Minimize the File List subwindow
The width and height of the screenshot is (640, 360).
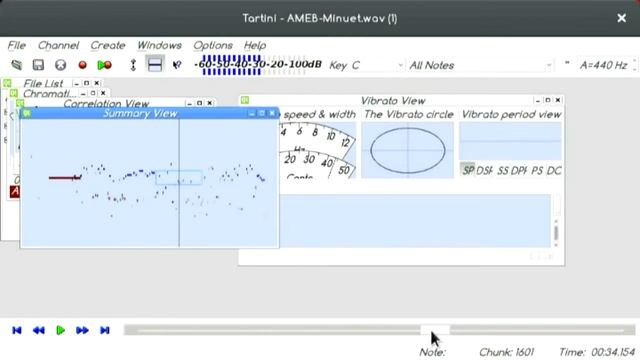[76, 83]
